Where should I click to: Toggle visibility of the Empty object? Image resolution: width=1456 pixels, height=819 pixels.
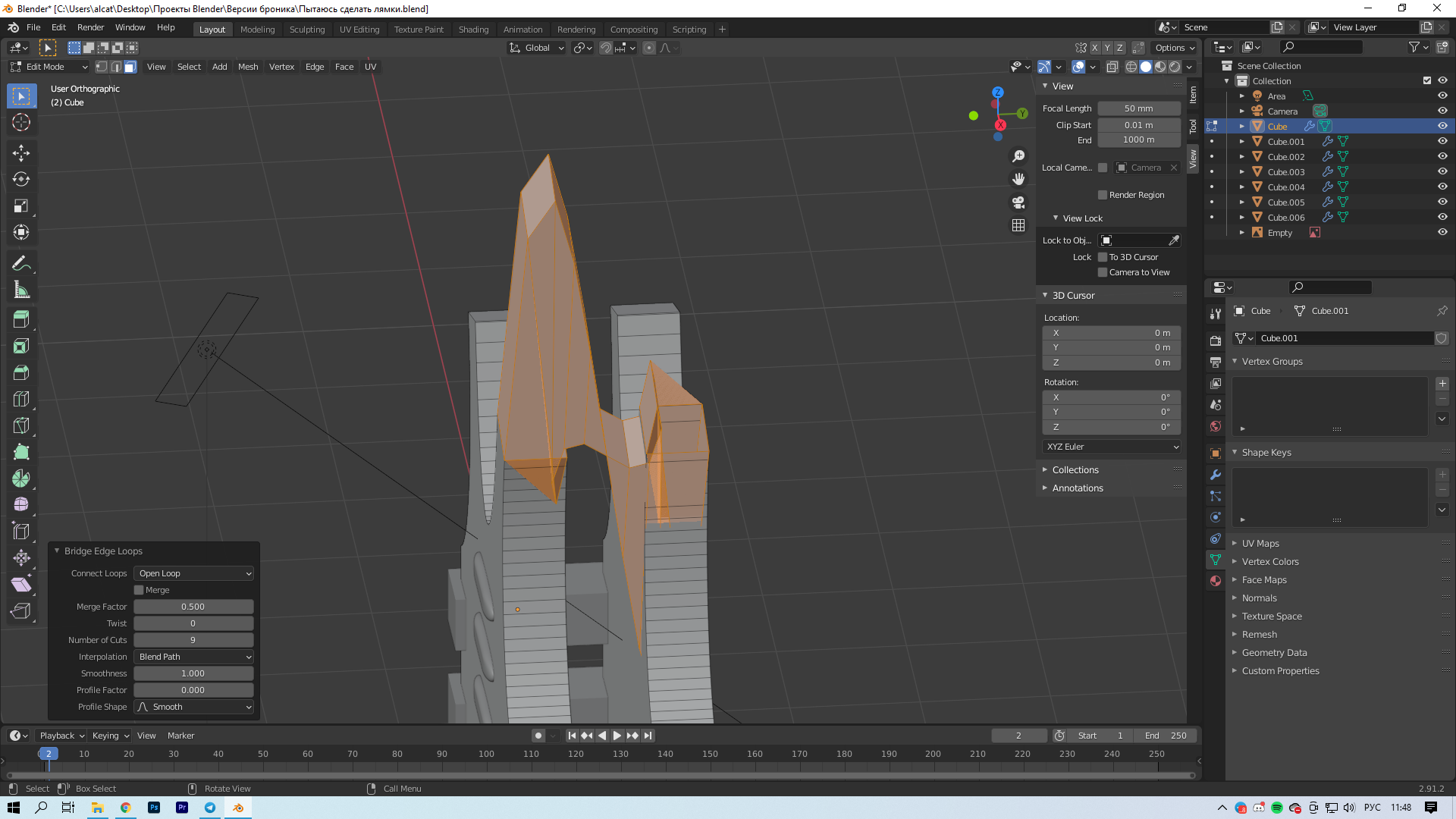(x=1442, y=233)
